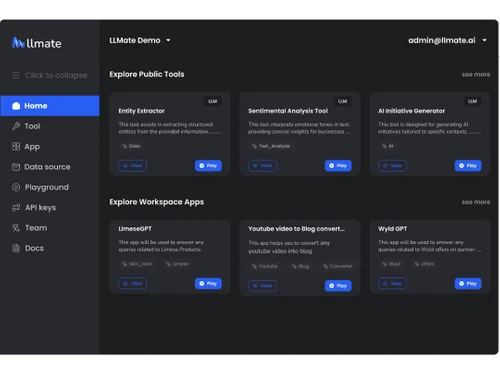Click the Data tag on Entity Extractor
The height and width of the screenshot is (375, 500).
point(131,146)
